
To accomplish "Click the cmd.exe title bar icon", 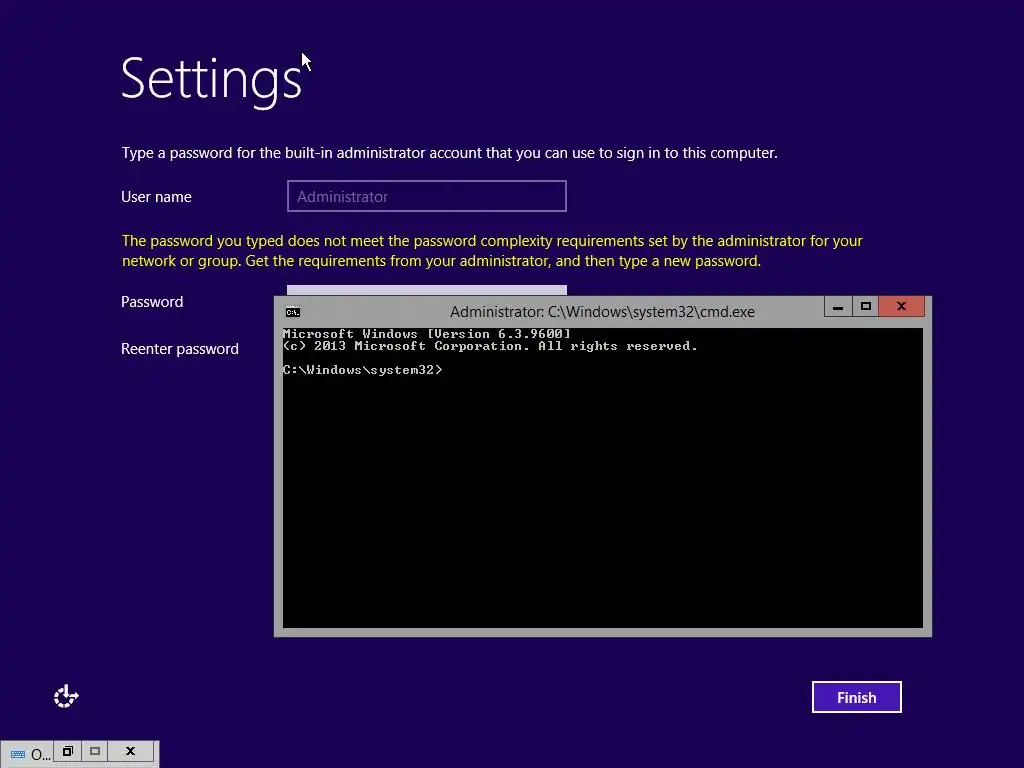I will 293,312.
